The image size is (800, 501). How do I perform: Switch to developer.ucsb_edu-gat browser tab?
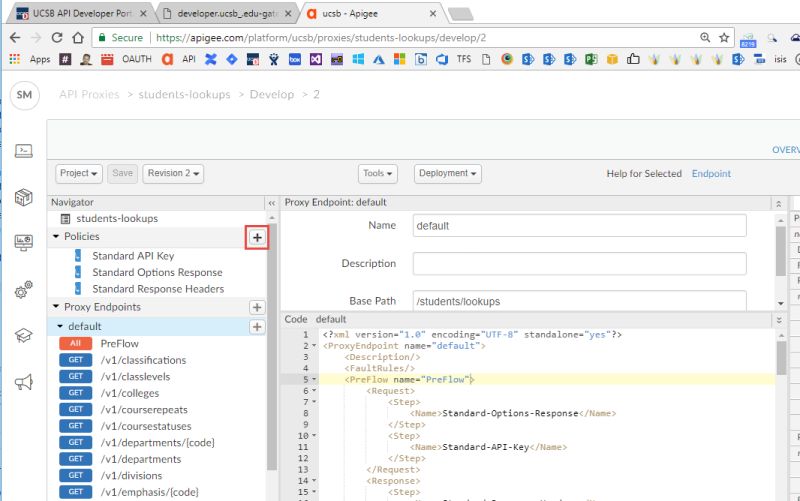(x=227, y=13)
